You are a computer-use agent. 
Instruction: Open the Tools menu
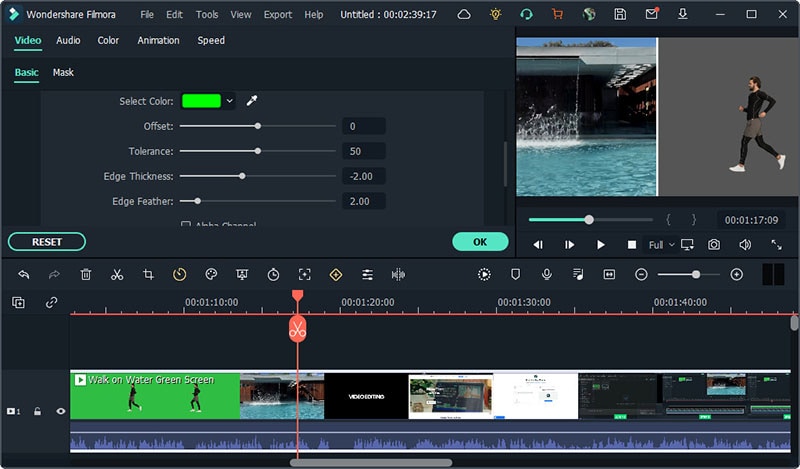(207, 14)
